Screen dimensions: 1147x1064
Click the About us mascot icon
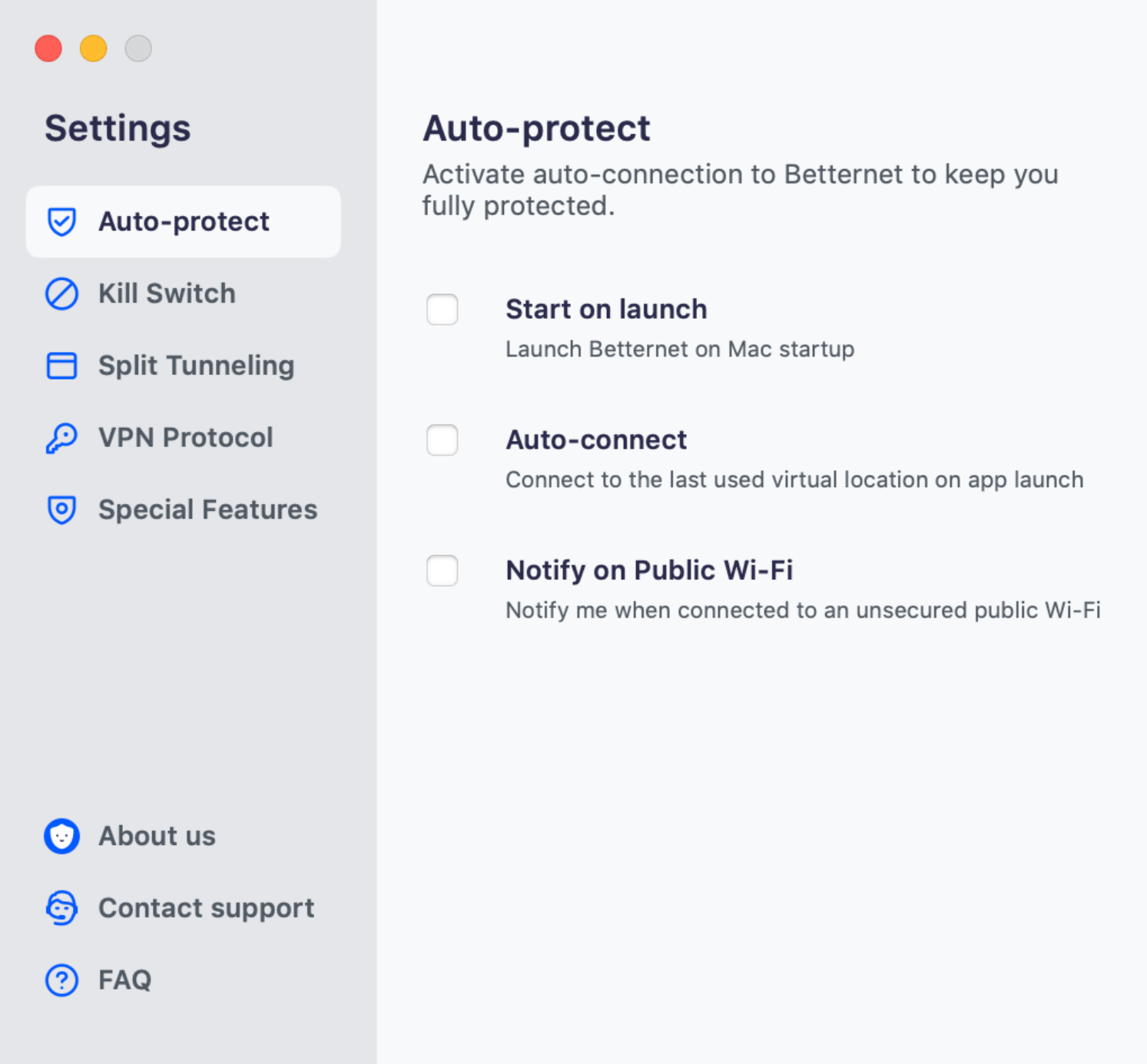[61, 836]
